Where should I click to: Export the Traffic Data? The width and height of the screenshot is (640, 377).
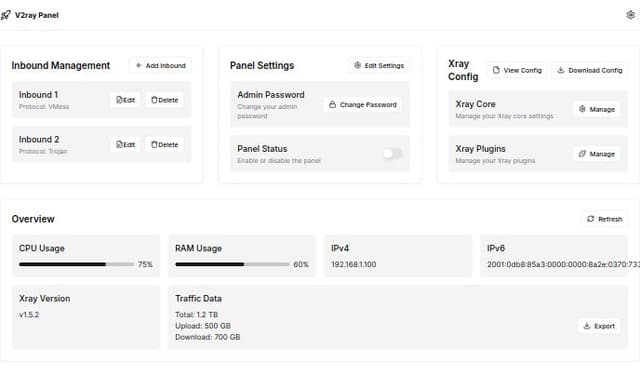pos(599,326)
